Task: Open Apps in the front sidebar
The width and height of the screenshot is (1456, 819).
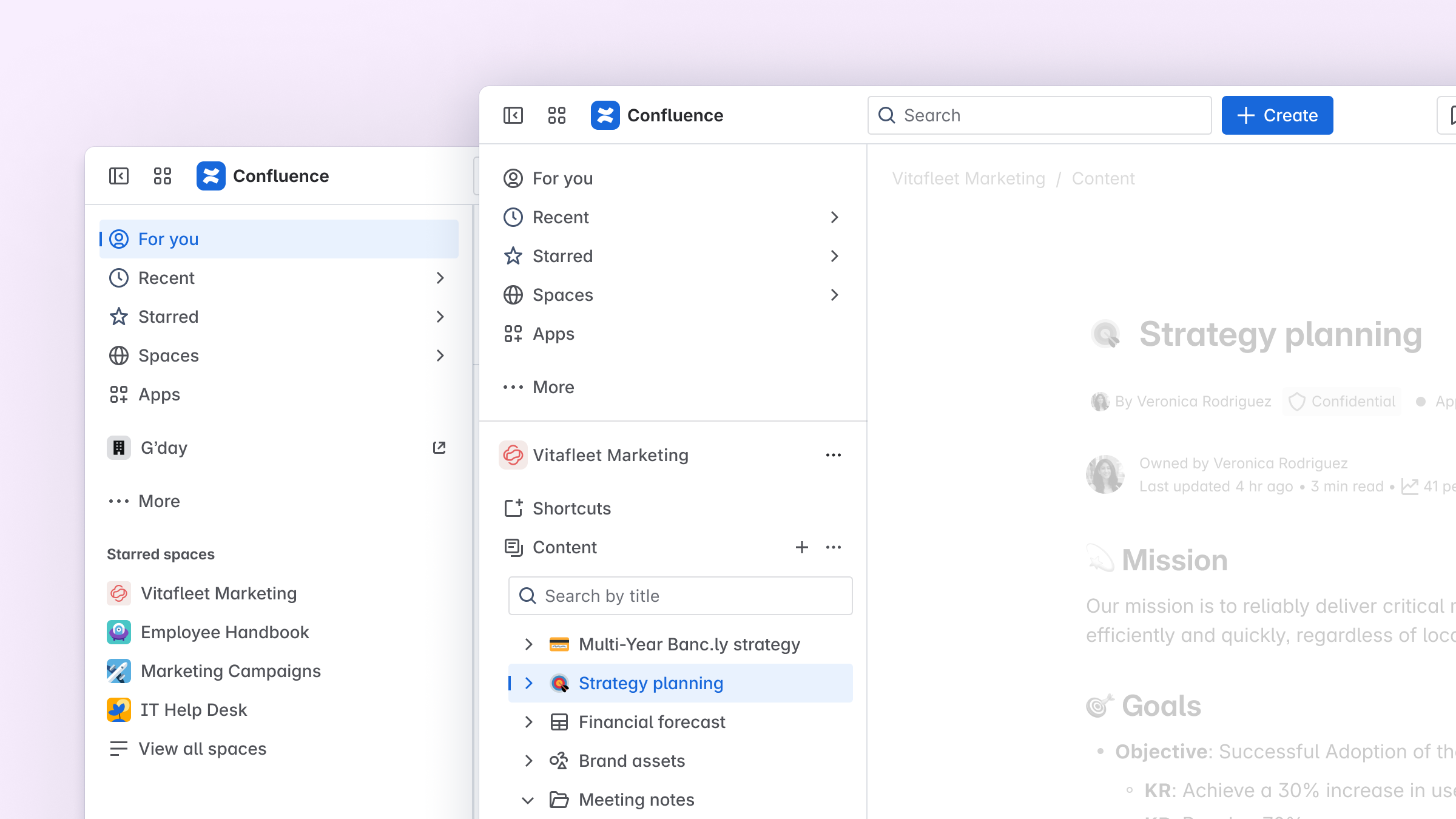Action: pyautogui.click(x=553, y=334)
